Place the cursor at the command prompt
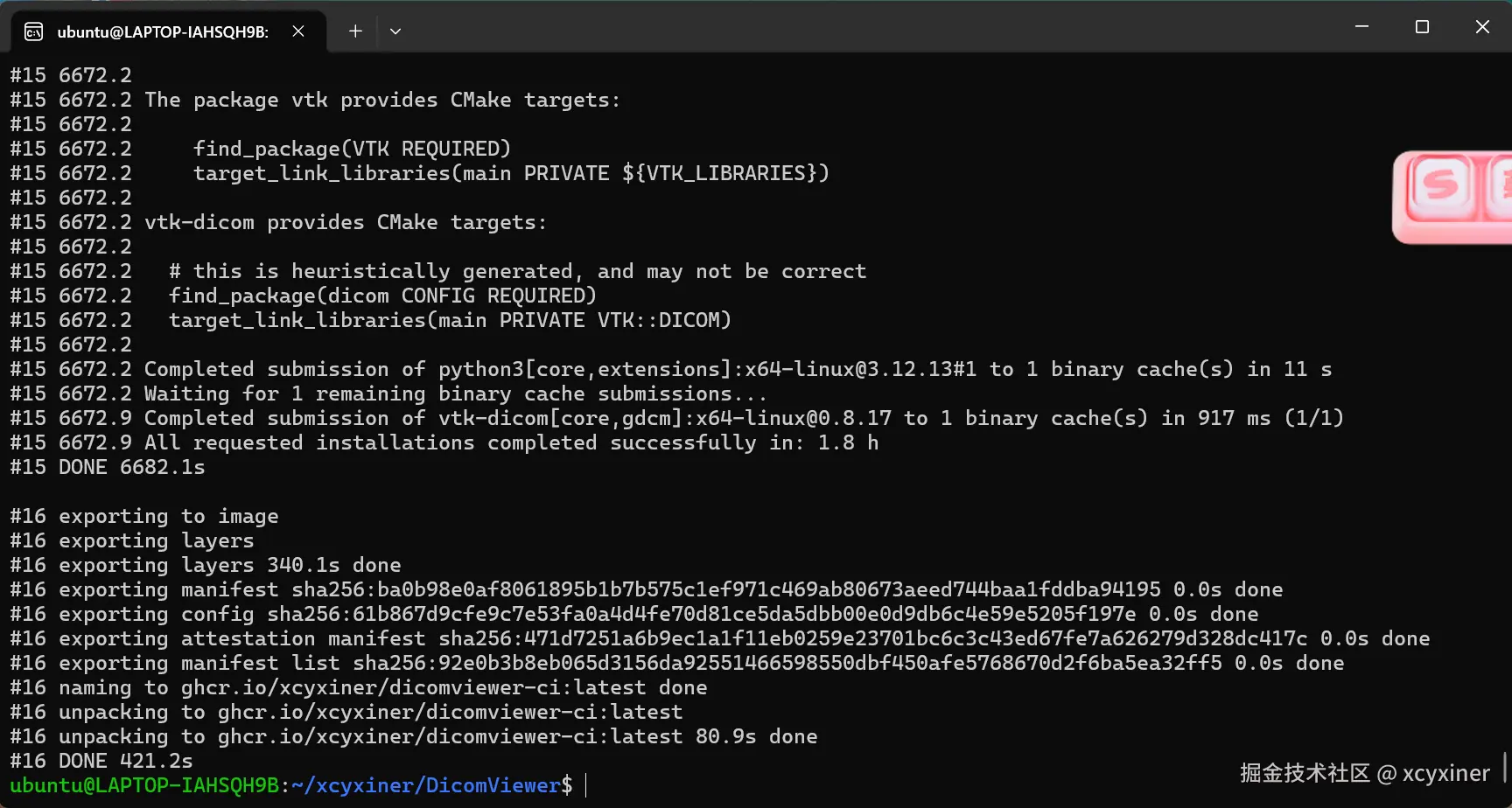Viewport: 1512px width, 808px height. [x=586, y=785]
